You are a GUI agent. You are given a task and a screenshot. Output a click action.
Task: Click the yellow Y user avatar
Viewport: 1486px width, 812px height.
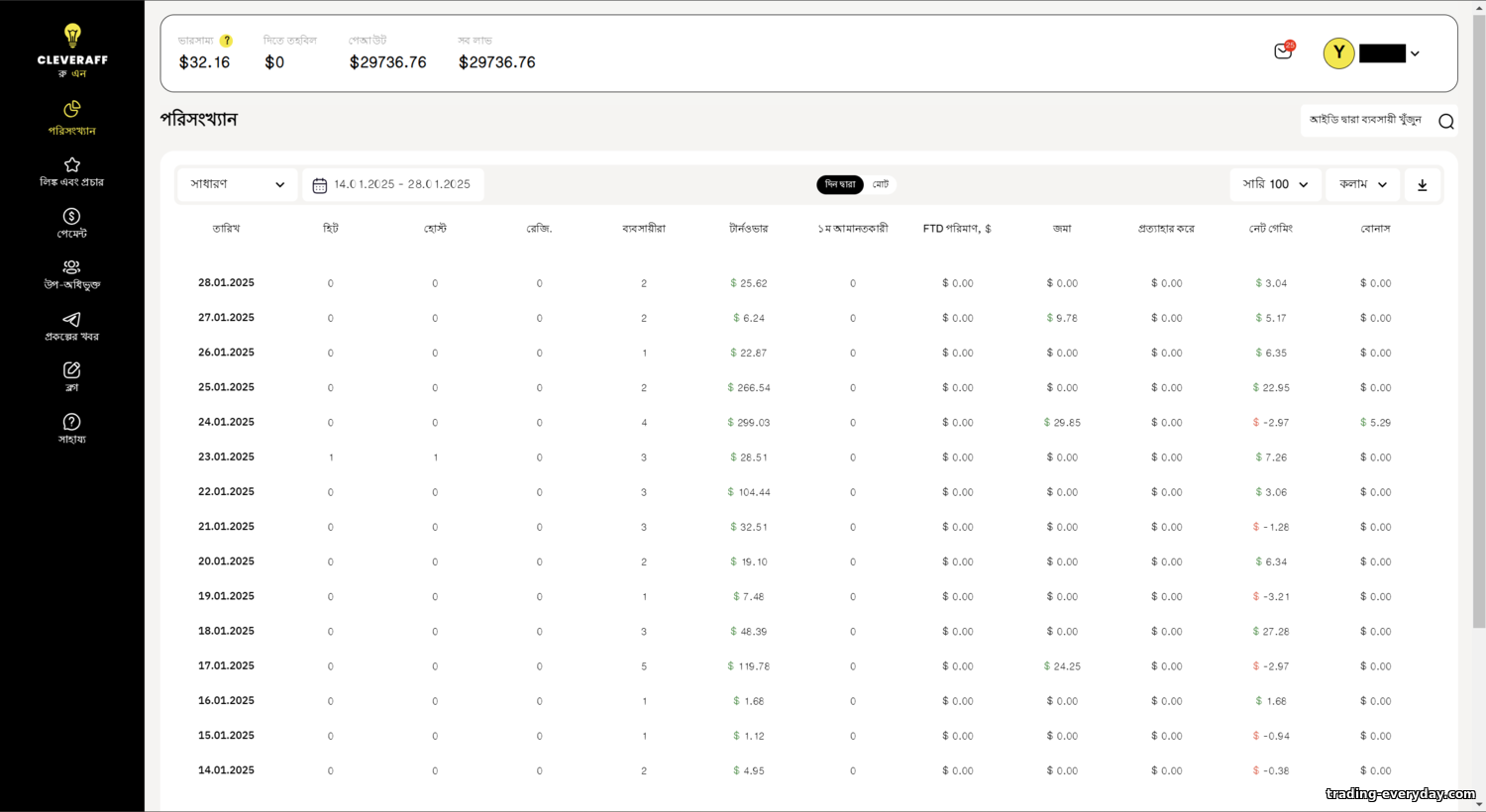tap(1338, 52)
